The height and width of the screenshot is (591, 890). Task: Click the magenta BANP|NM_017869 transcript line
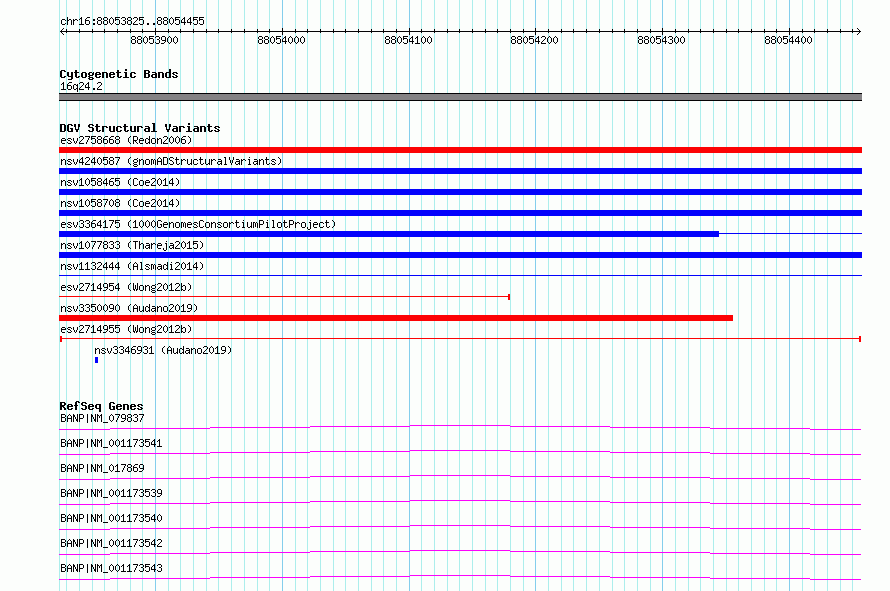tap(460, 477)
